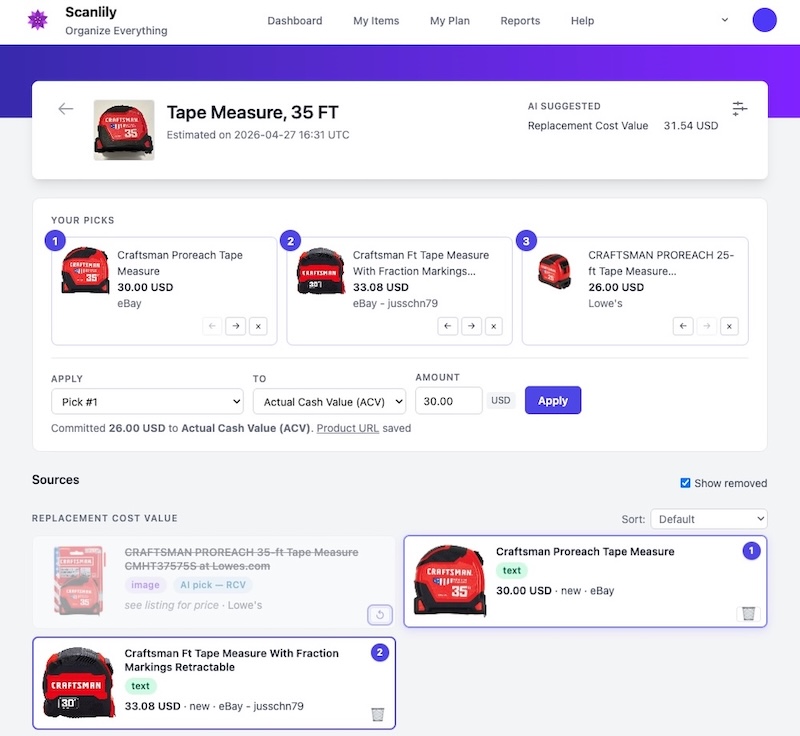
Task: Click the removed Lowes source packaging thumbnail
Action: point(79,580)
